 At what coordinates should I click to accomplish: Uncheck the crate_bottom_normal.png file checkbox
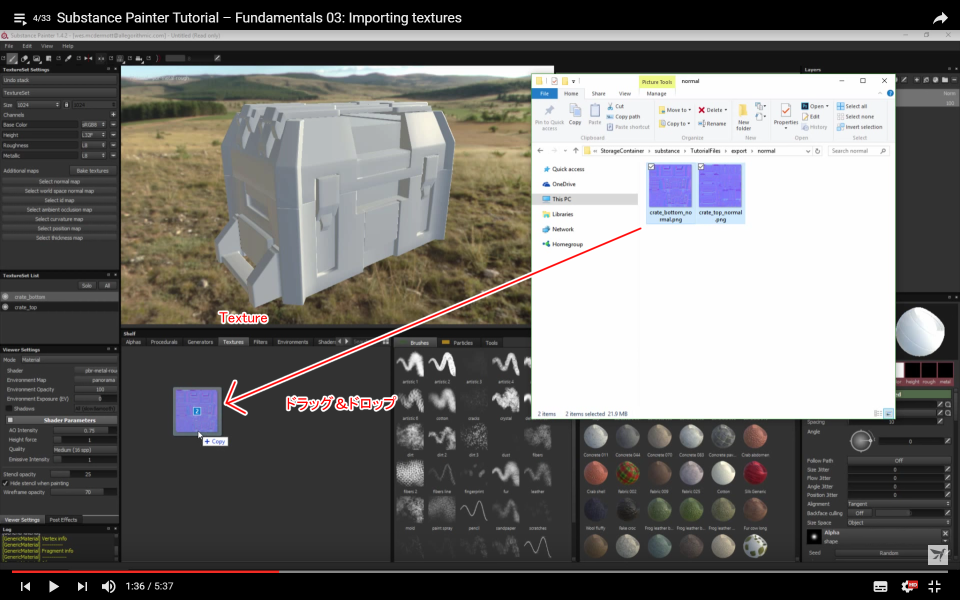point(651,167)
